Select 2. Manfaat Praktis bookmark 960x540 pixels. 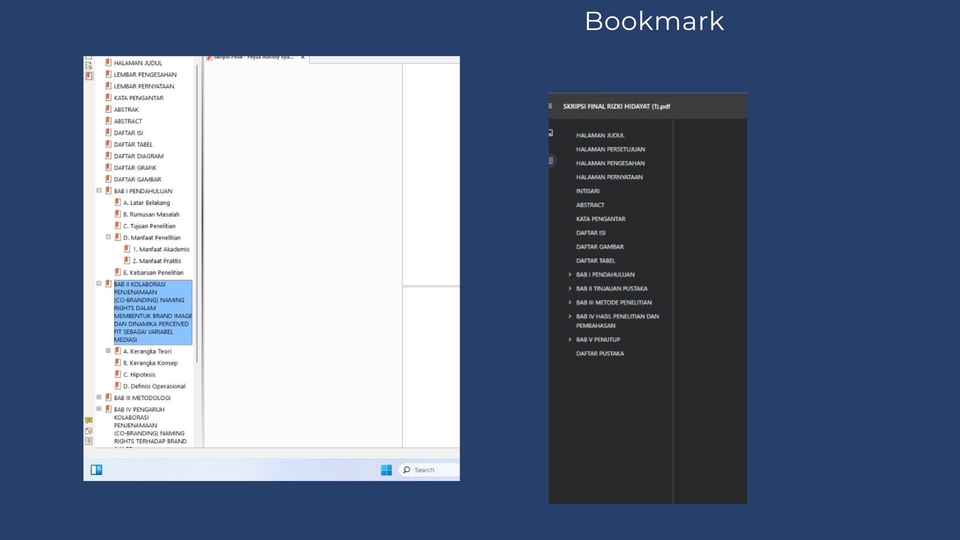[157, 260]
